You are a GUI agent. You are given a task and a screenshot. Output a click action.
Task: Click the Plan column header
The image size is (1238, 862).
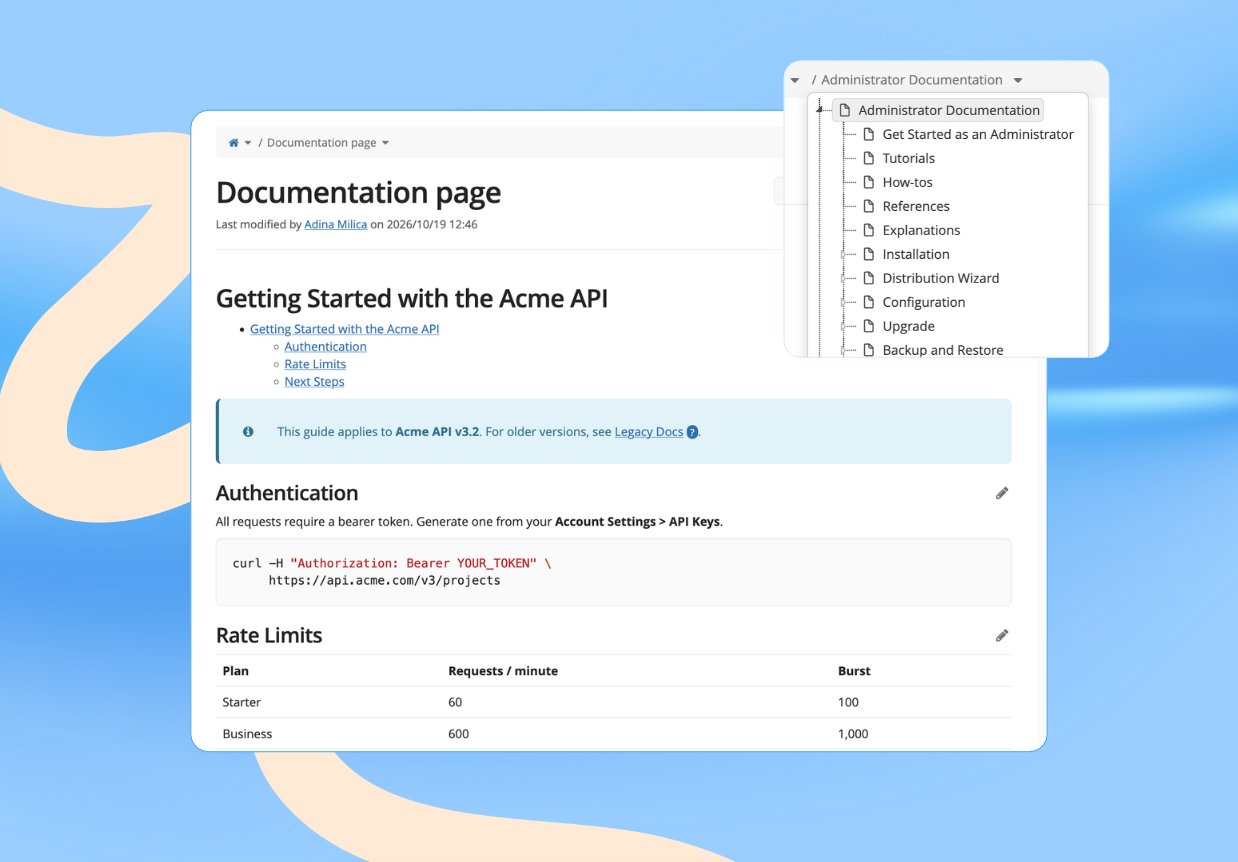coord(236,671)
